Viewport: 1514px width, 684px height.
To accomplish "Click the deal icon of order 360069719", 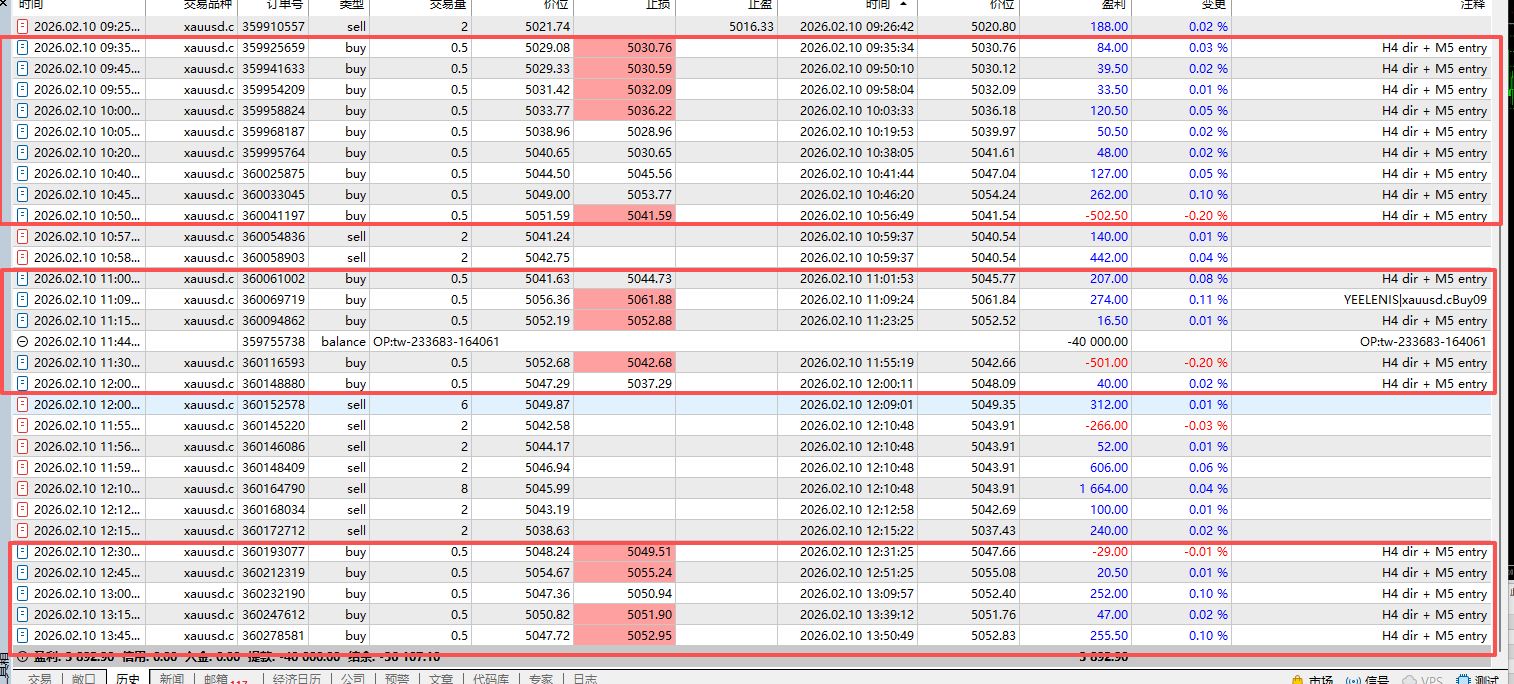I will (x=23, y=300).
